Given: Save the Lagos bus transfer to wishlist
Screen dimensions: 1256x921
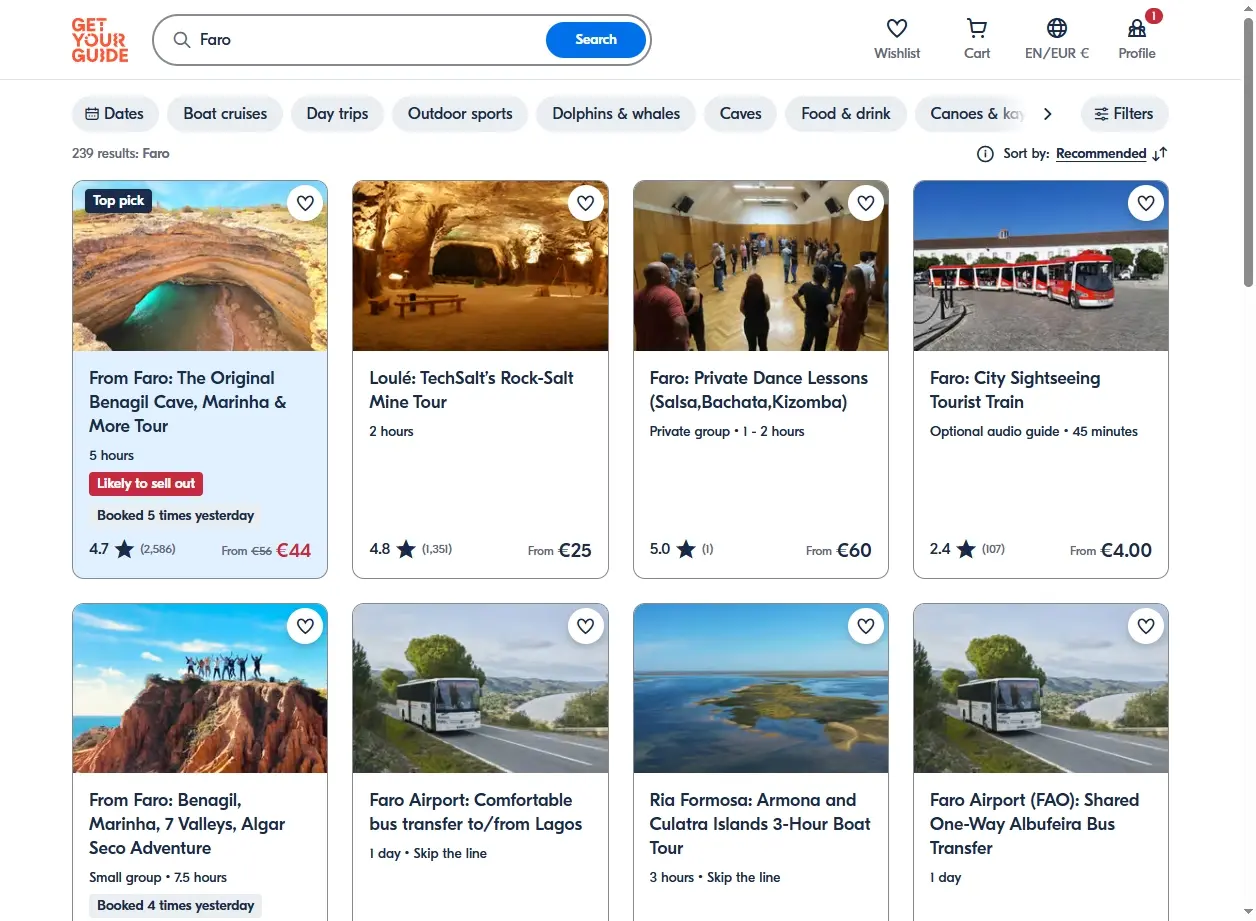Looking at the screenshot, I should 585,626.
